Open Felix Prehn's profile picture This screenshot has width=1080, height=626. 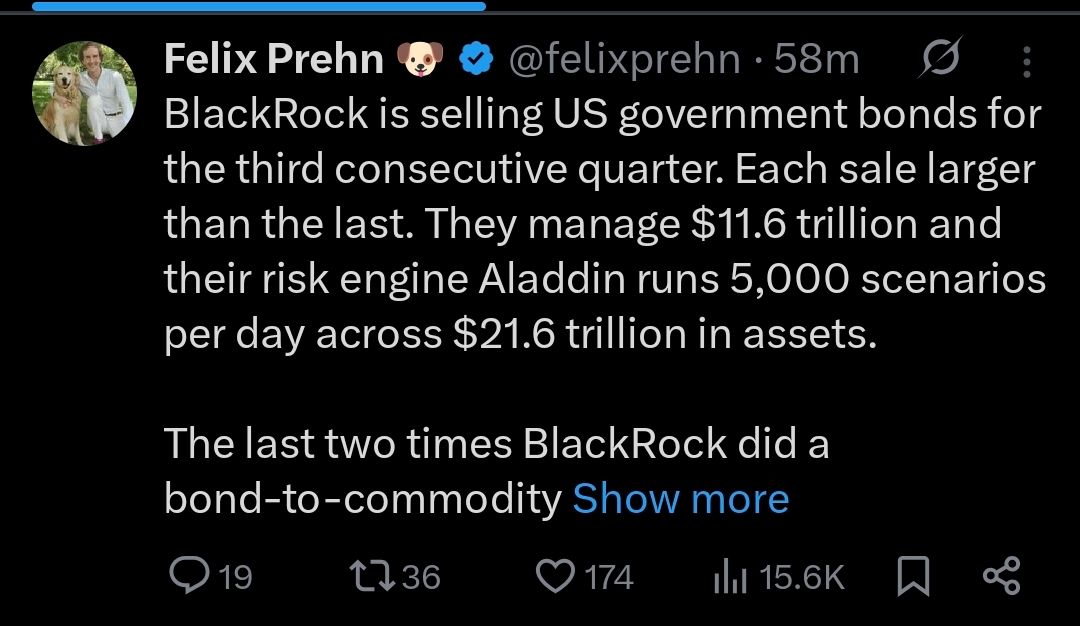84,94
